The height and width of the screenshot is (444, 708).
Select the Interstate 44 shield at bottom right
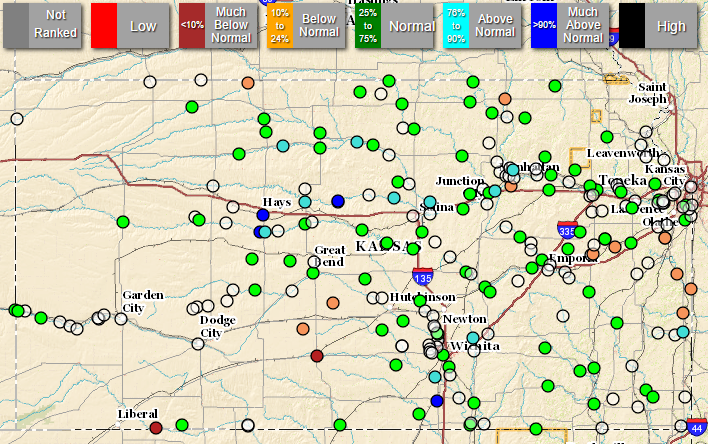[697, 427]
